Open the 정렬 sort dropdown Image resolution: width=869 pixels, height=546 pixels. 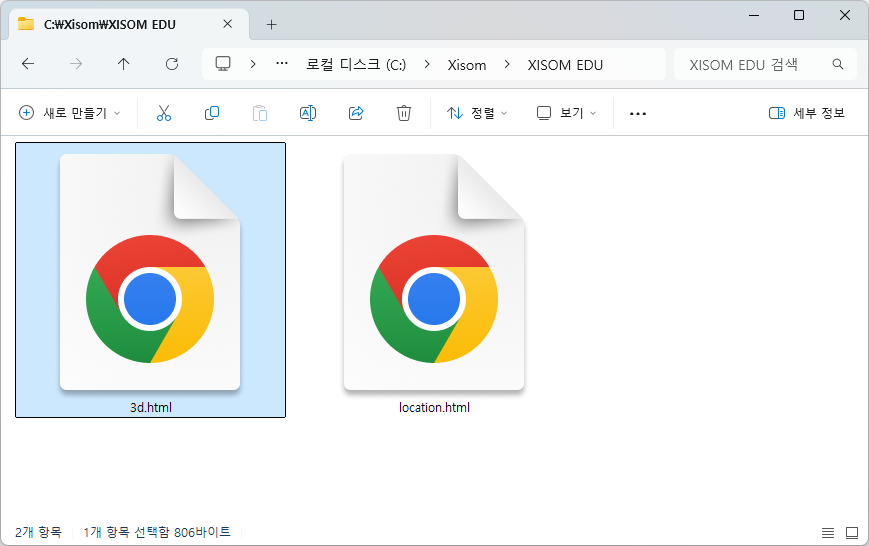pyautogui.click(x=477, y=113)
